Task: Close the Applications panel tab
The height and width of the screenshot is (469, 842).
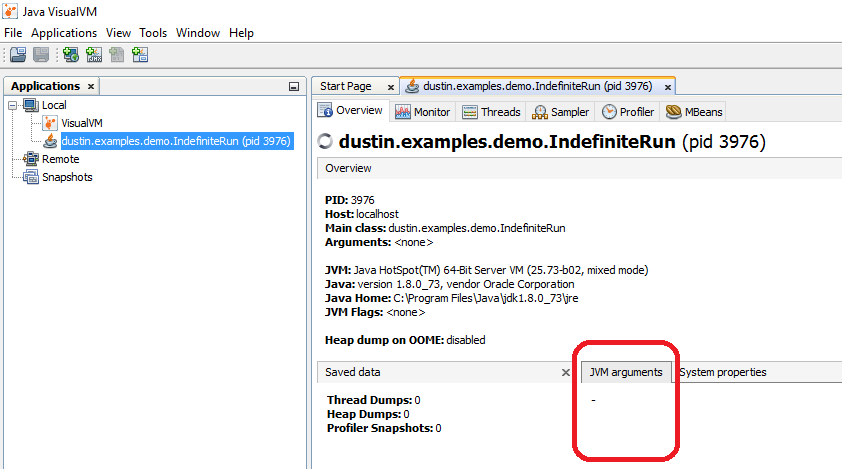Action: tap(91, 86)
